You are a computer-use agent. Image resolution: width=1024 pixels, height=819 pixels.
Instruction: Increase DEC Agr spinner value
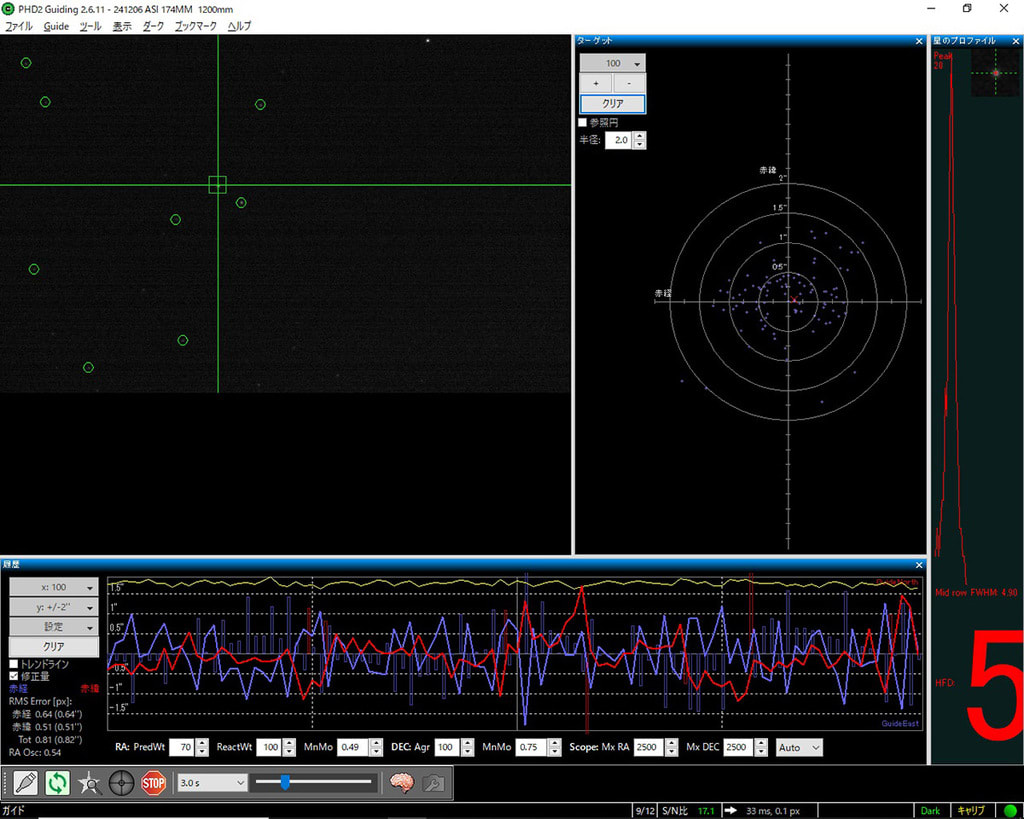pos(467,743)
